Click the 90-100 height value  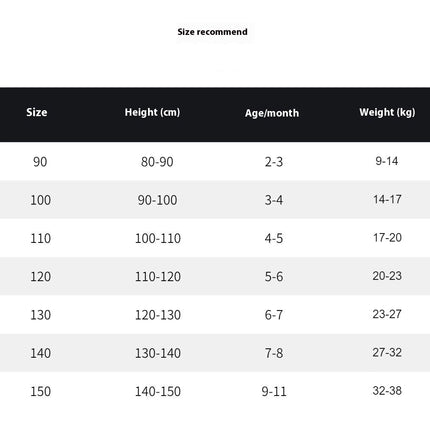pyautogui.click(x=157, y=200)
